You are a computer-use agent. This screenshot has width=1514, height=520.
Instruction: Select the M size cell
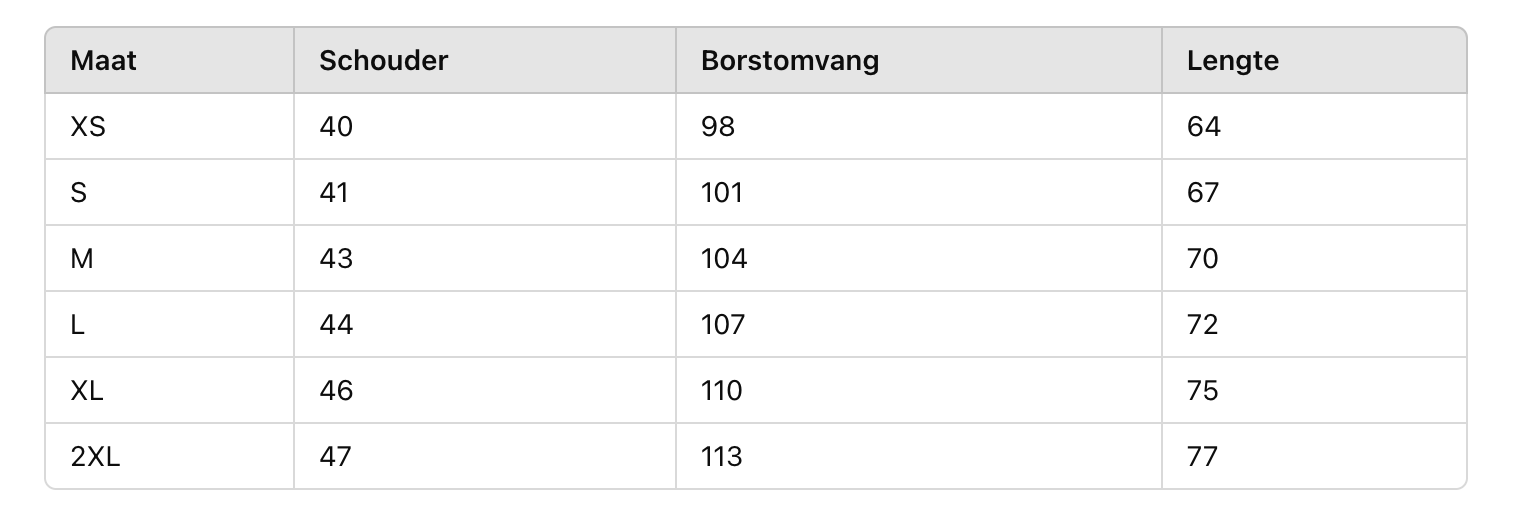pyautogui.click(x=82, y=259)
